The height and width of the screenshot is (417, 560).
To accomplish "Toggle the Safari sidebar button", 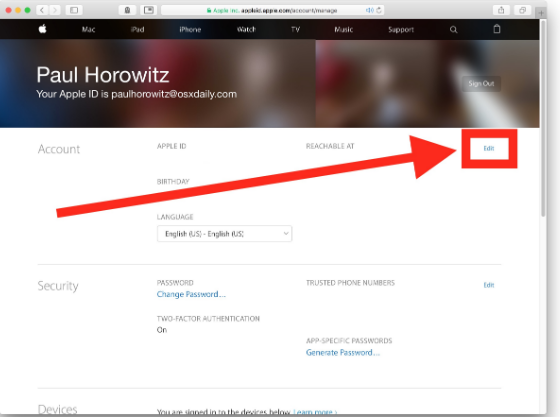I will point(74,10).
